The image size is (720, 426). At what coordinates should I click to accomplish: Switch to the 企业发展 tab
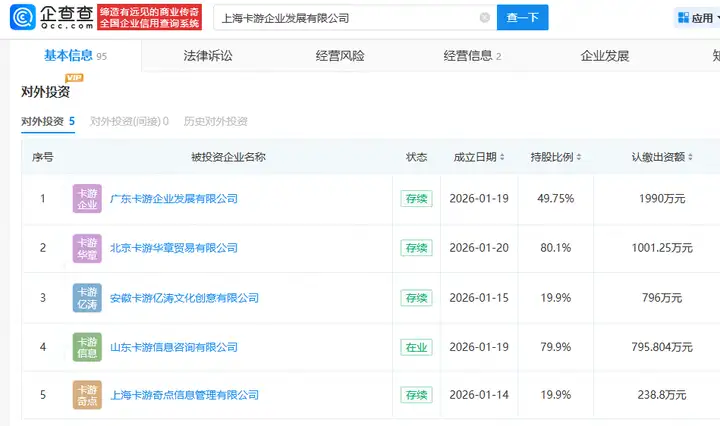tap(605, 56)
